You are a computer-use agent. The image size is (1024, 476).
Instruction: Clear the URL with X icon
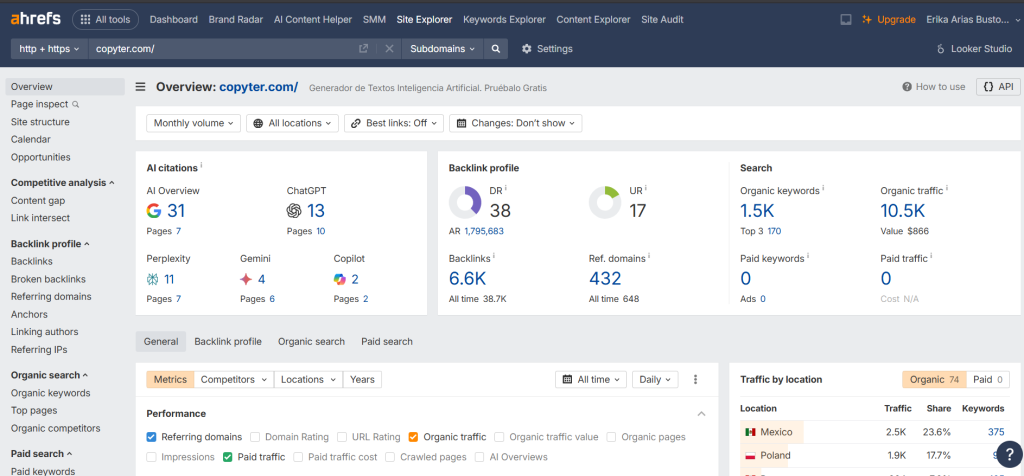pyautogui.click(x=389, y=49)
